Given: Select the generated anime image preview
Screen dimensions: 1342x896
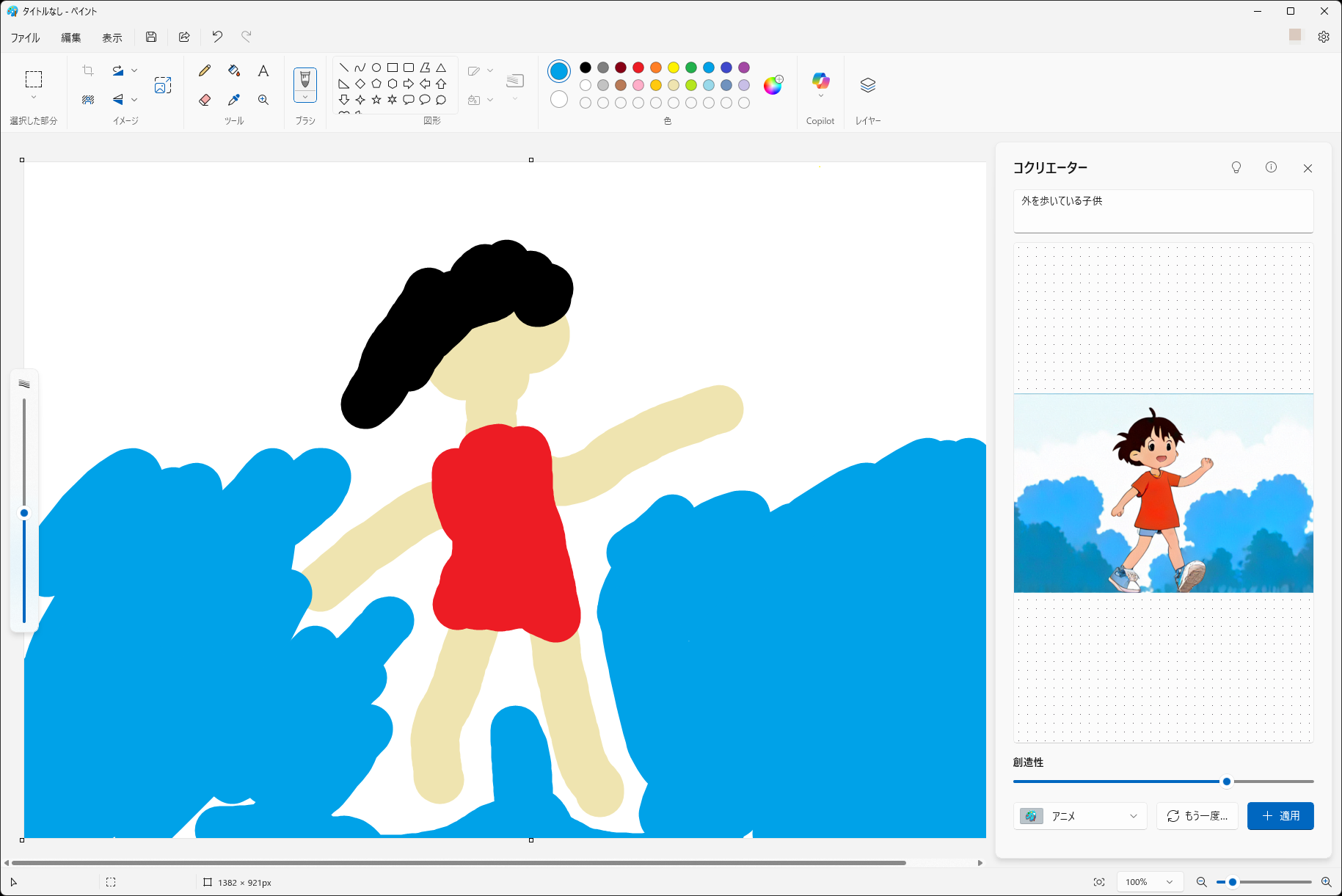Looking at the screenshot, I should click(x=1163, y=492).
